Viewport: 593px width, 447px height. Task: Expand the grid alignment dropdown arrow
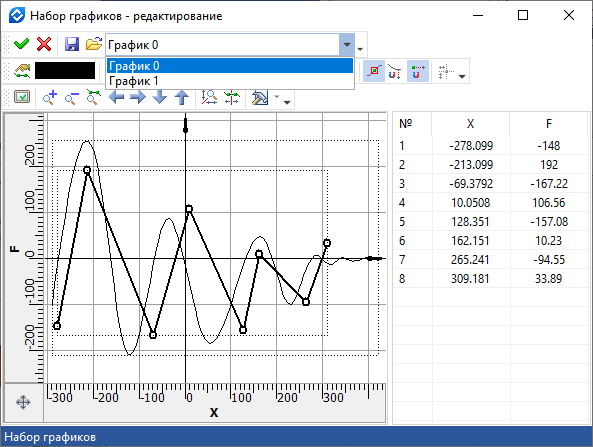pyautogui.click(x=462, y=76)
